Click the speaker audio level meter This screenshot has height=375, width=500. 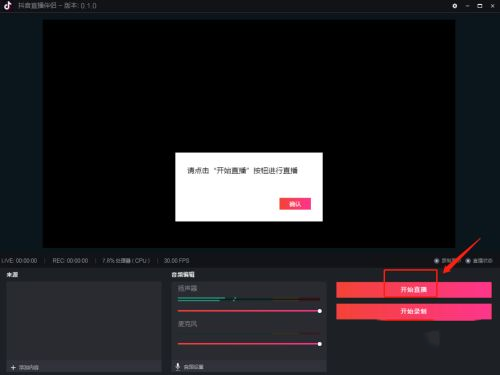pyautogui.click(x=249, y=299)
